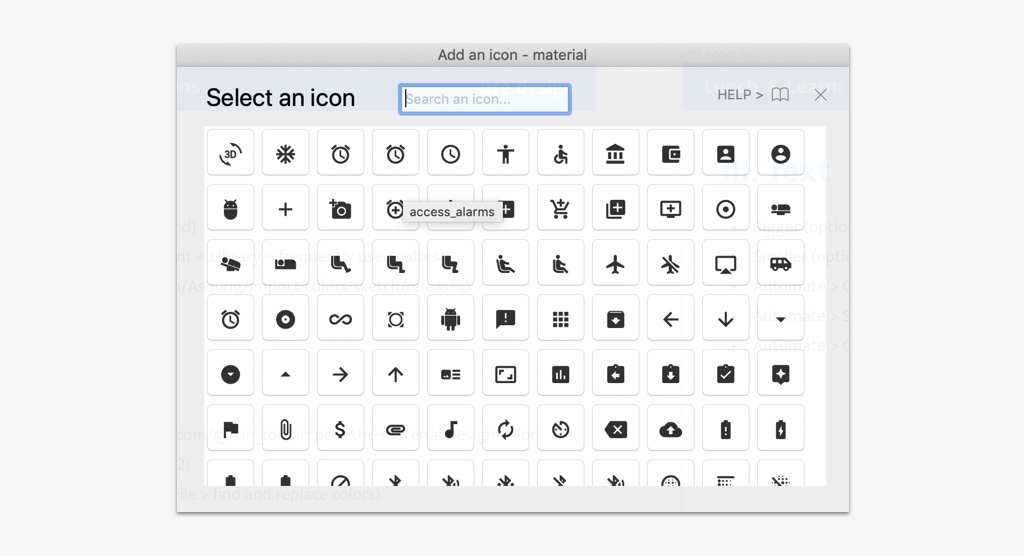Select the announcement speech bubble icon

point(505,319)
